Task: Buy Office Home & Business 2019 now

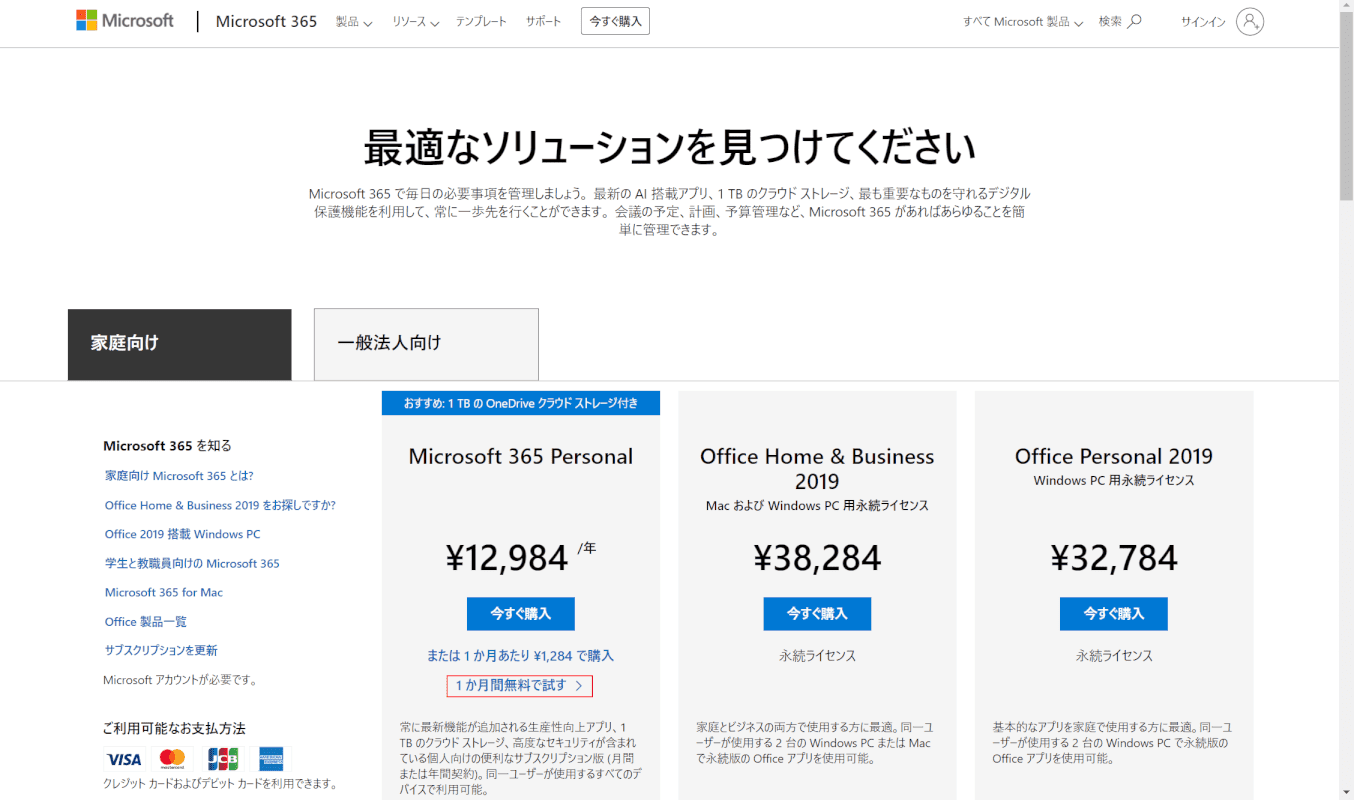Action: coord(817,614)
